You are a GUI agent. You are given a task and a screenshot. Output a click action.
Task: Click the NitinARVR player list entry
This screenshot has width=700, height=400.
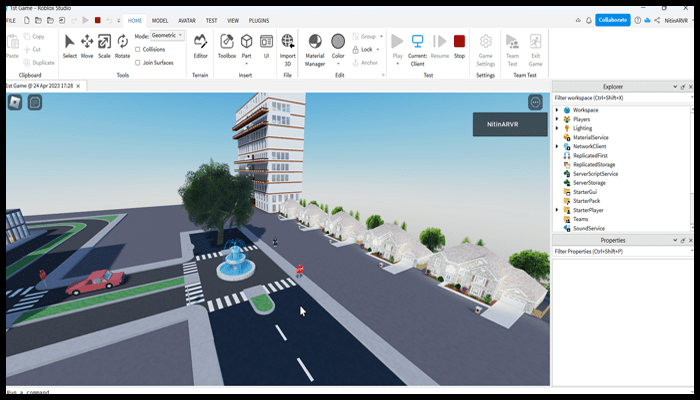tap(510, 124)
